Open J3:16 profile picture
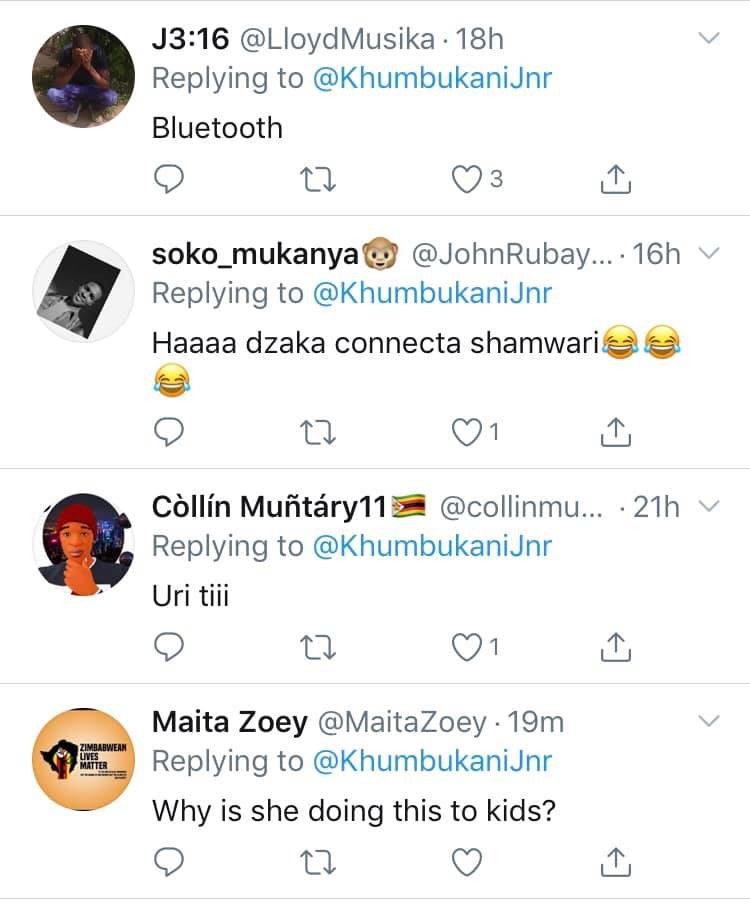 click(83, 76)
